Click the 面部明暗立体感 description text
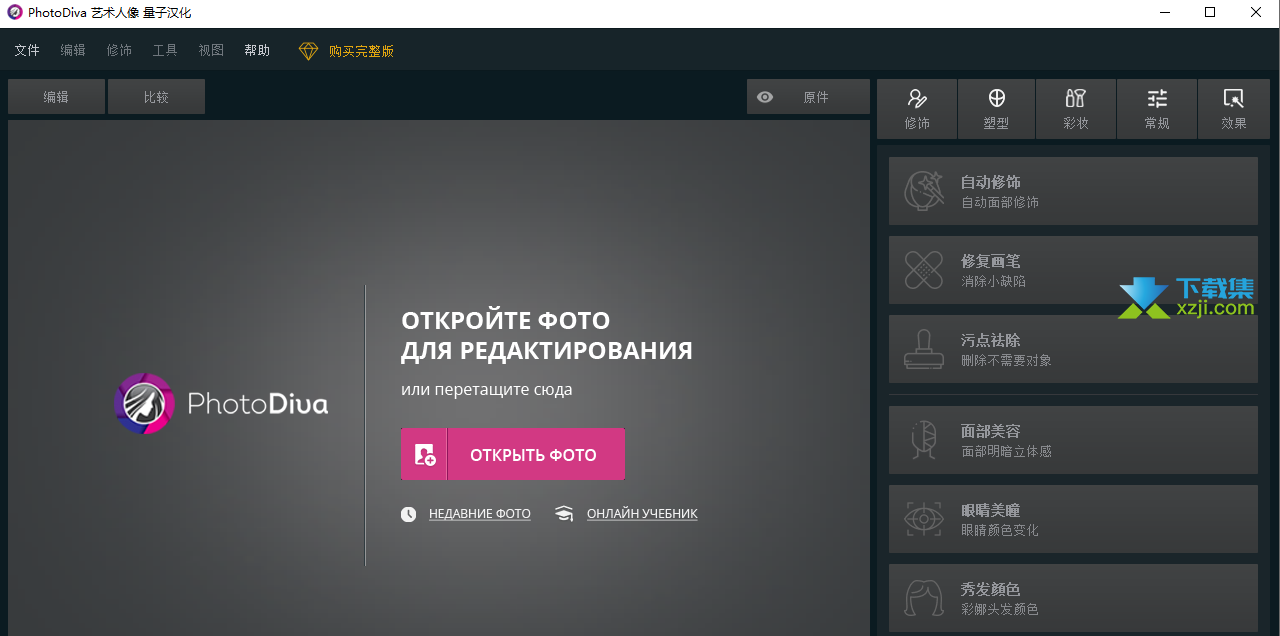Screen dimensions: 1280x636 coord(1006,451)
